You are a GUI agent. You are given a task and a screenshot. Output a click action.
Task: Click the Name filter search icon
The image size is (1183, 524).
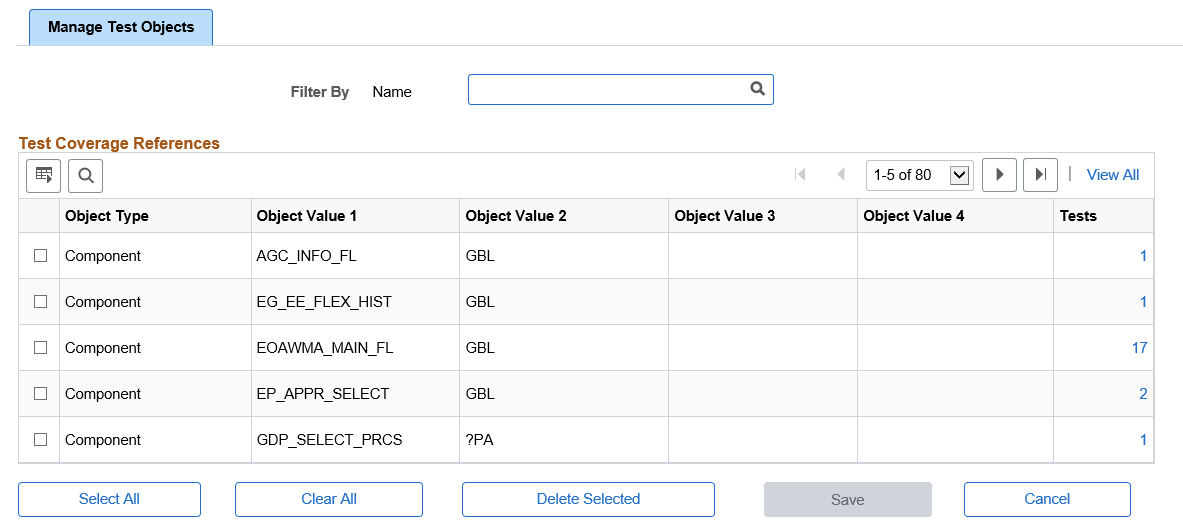757,89
